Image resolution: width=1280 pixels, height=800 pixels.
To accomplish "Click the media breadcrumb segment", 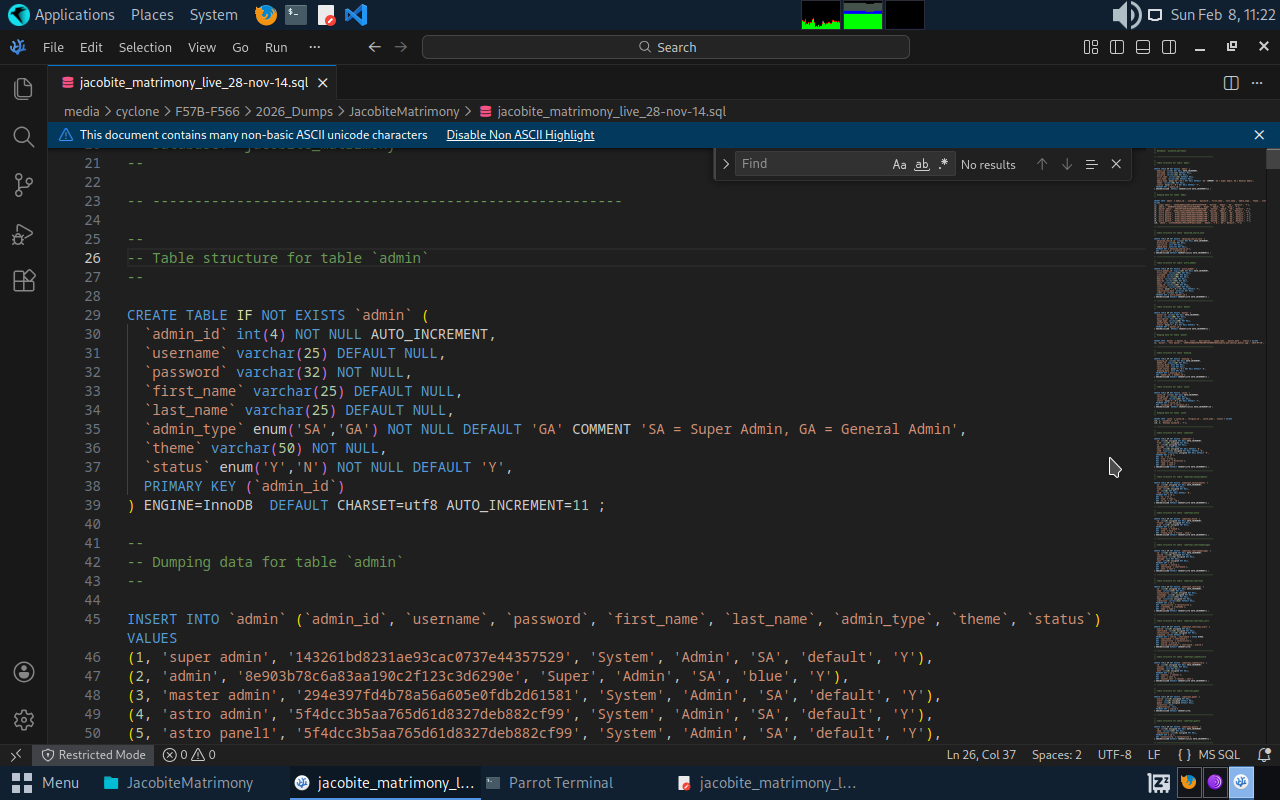I will pos(82,111).
